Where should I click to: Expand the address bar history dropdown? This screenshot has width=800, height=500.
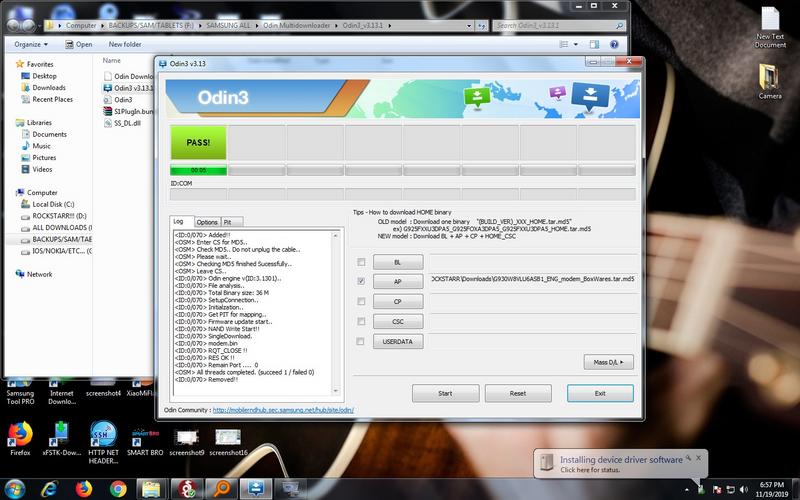469,26
